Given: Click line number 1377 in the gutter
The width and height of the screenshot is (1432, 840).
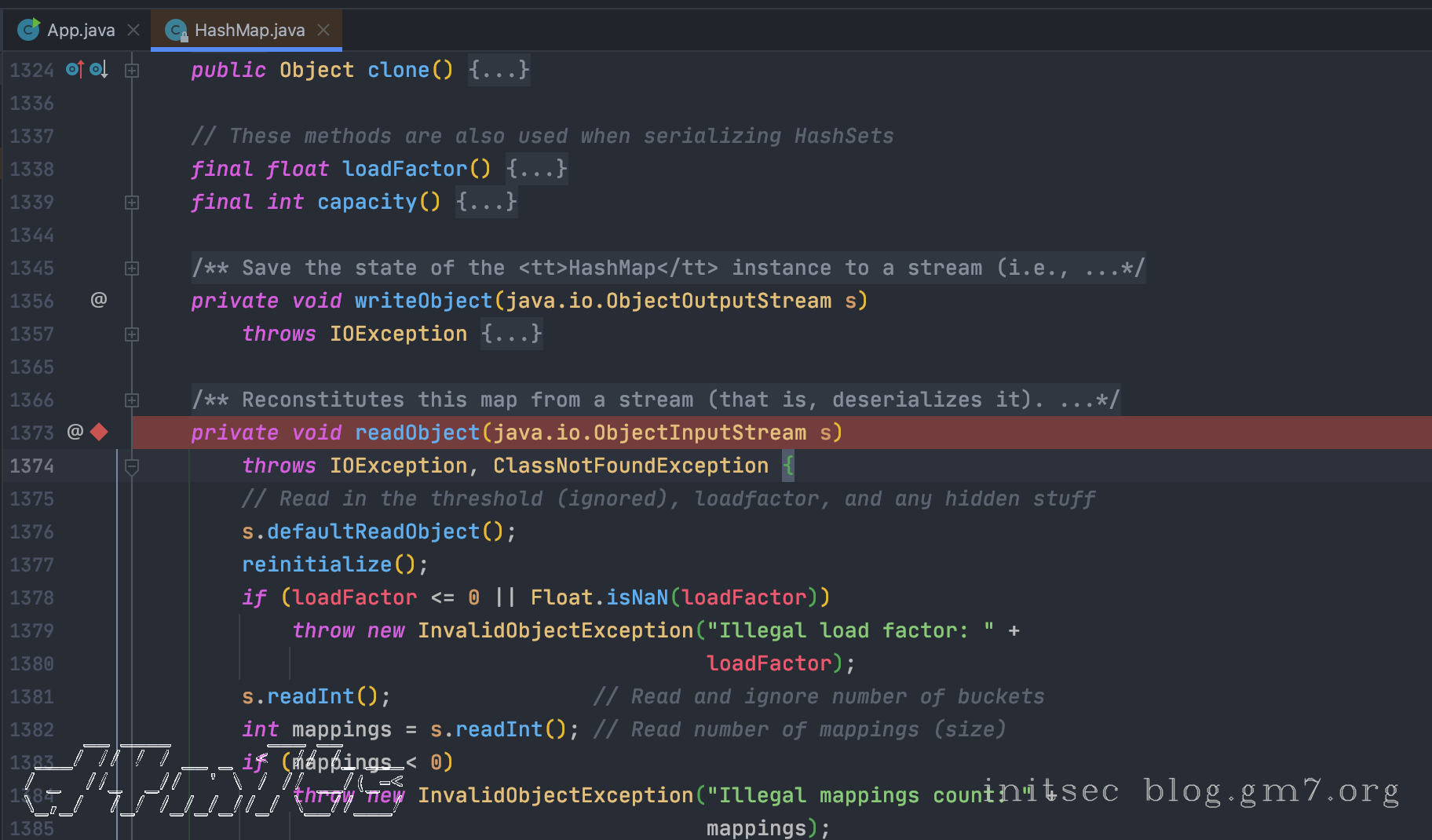Looking at the screenshot, I should click(x=31, y=564).
